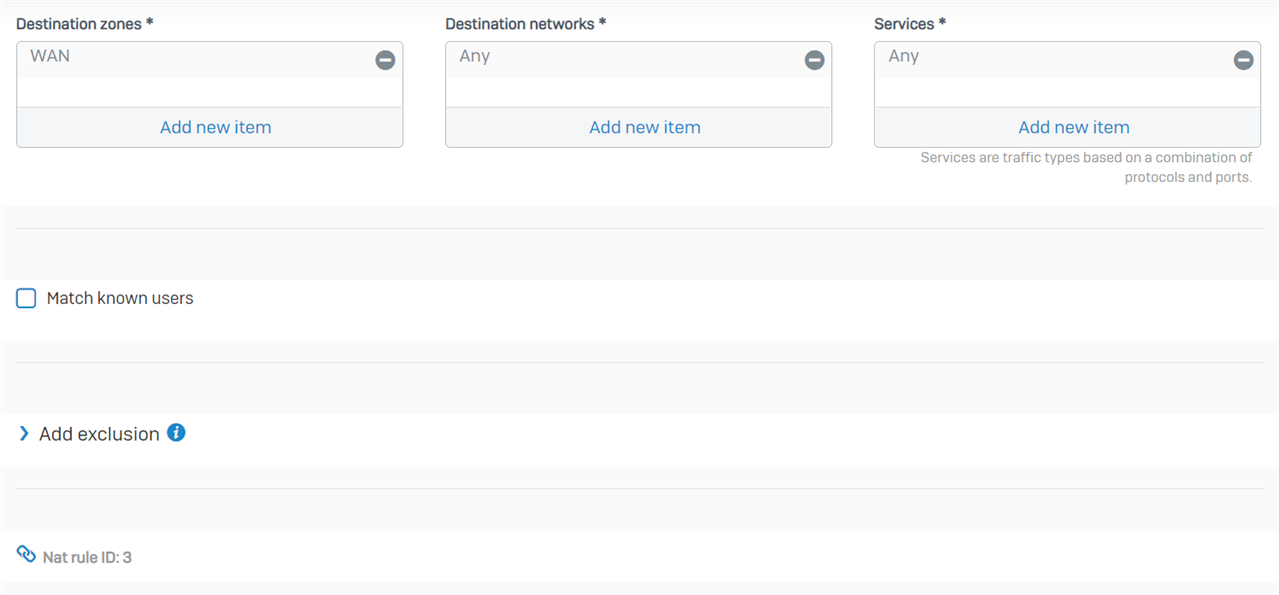This screenshot has width=1279, height=595.
Task: Enable the Match known users checkbox
Action: pyautogui.click(x=26, y=298)
